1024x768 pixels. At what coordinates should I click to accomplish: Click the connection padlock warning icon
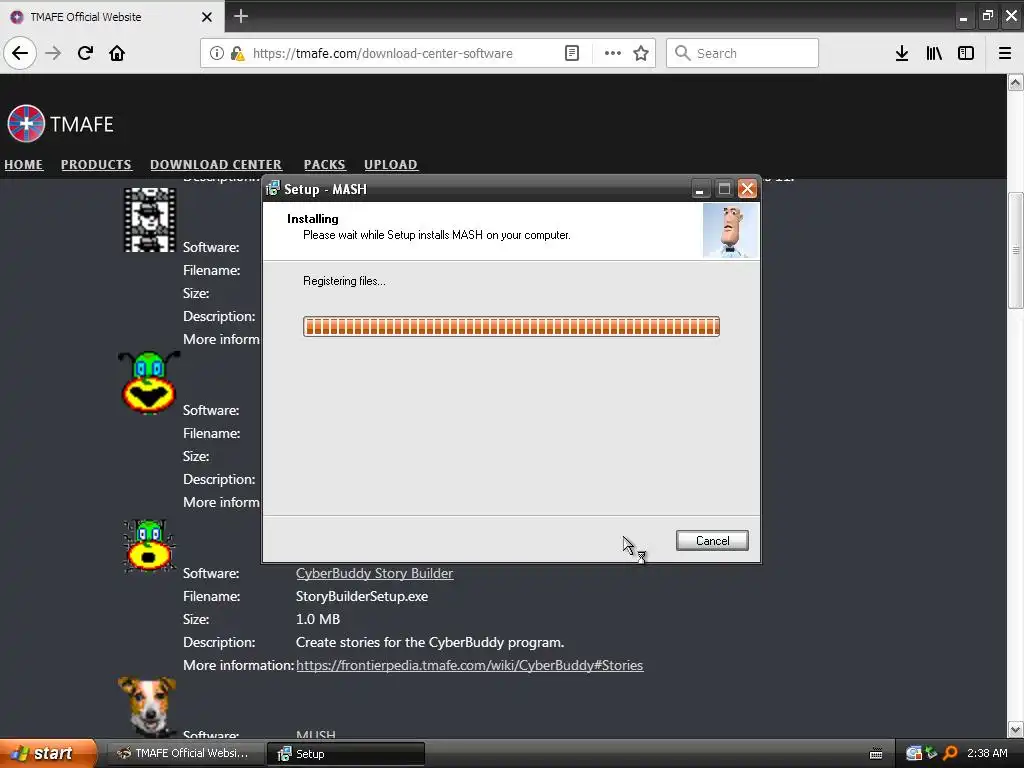(x=237, y=53)
